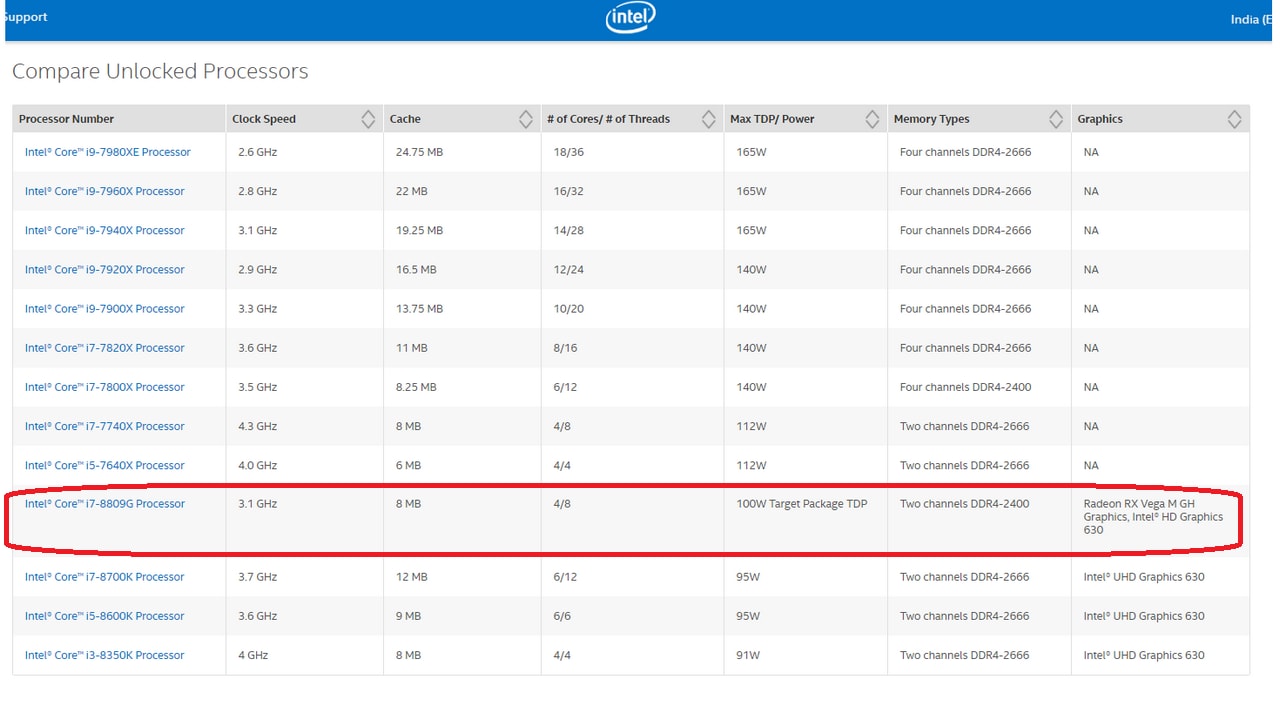Open Intel Core i9-7960X Processor link
This screenshot has height=720, width=1280.
click(105, 191)
